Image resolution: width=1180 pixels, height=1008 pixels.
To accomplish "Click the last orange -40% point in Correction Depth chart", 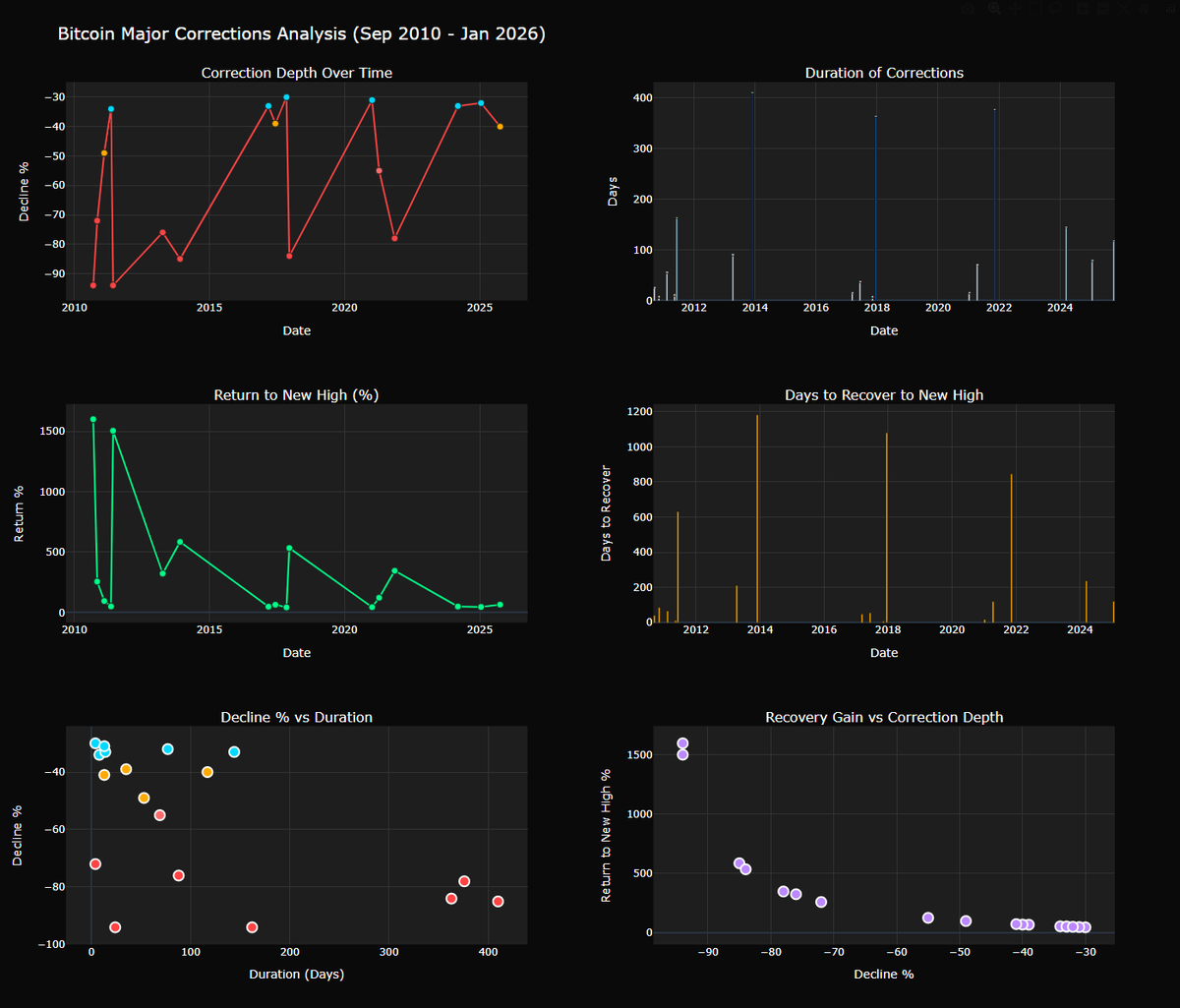I will pos(500,126).
